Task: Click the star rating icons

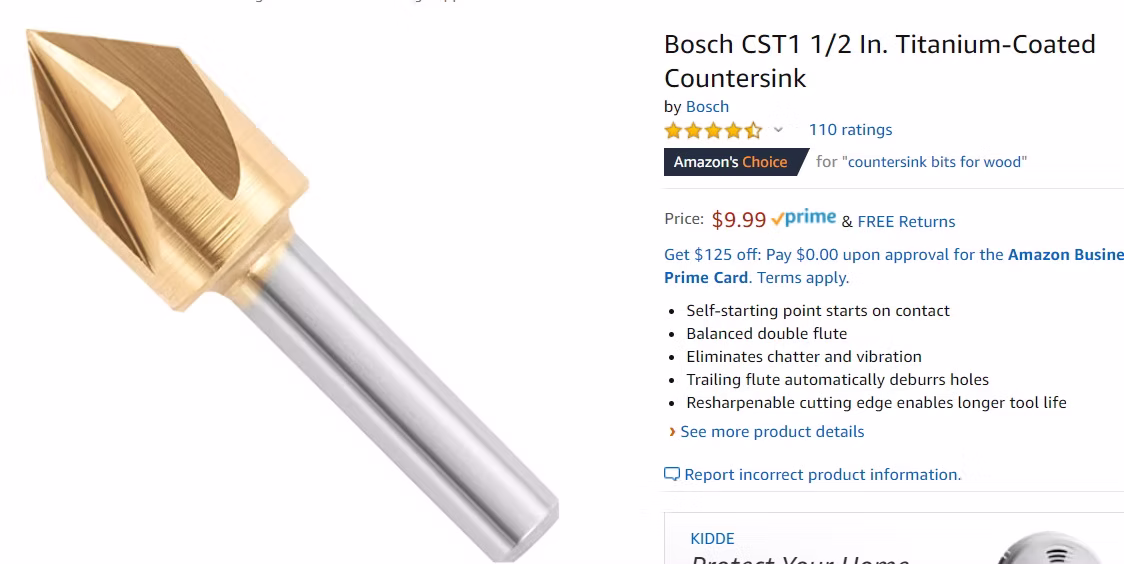Action: pyautogui.click(x=712, y=130)
